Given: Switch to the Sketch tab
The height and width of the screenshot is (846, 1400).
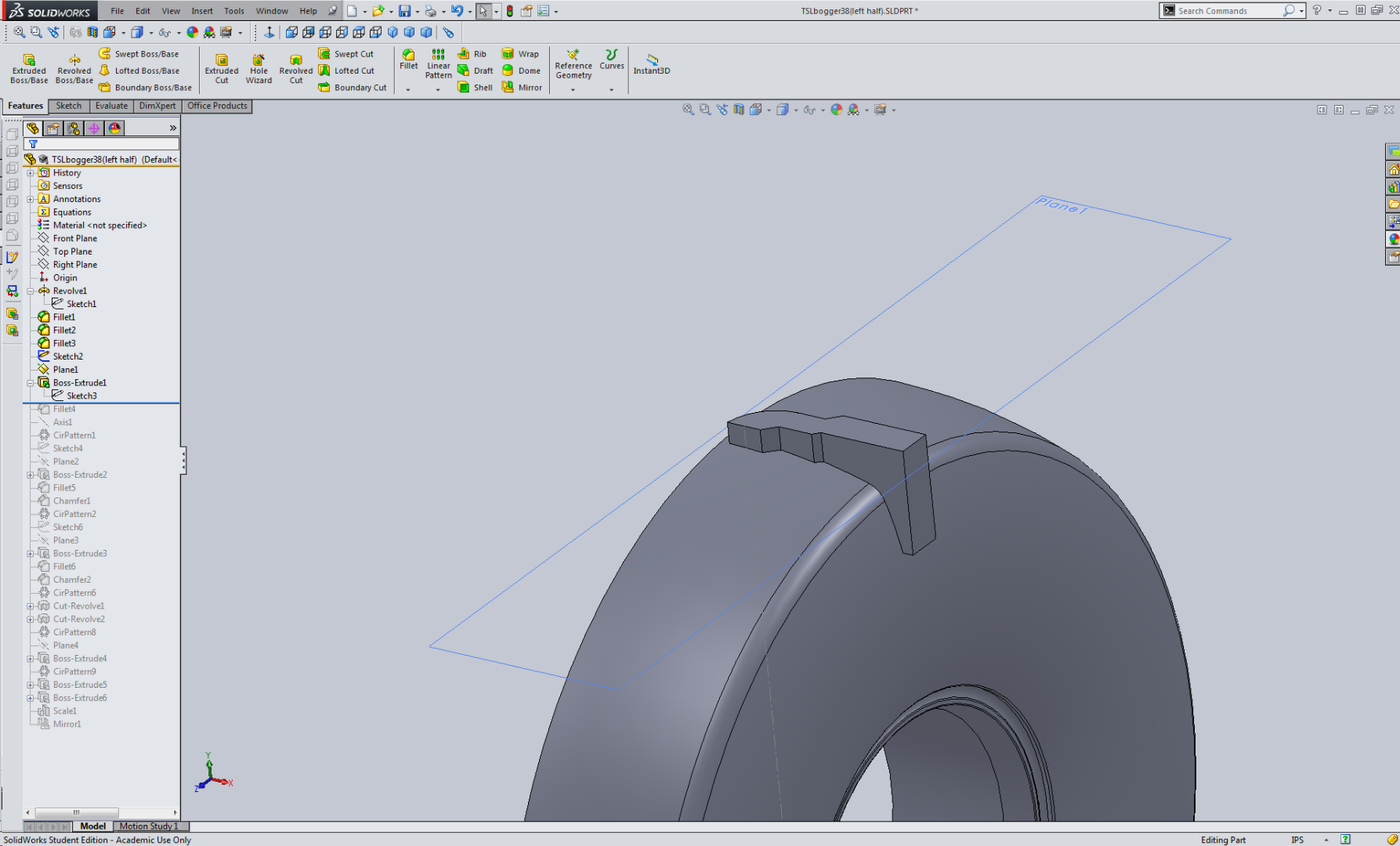Looking at the screenshot, I should pos(69,106).
